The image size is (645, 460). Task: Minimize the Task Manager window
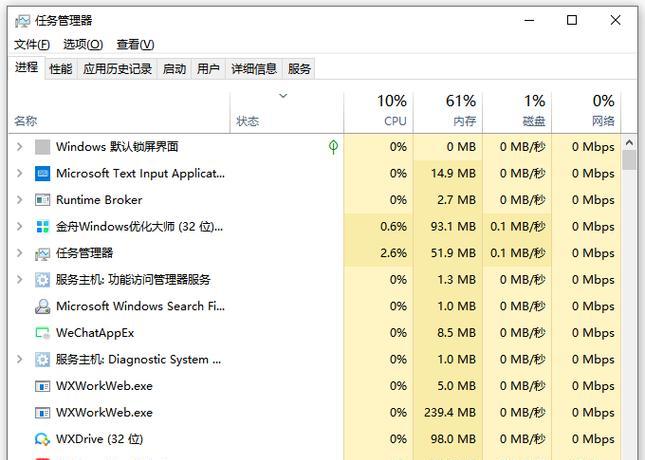(x=529, y=20)
